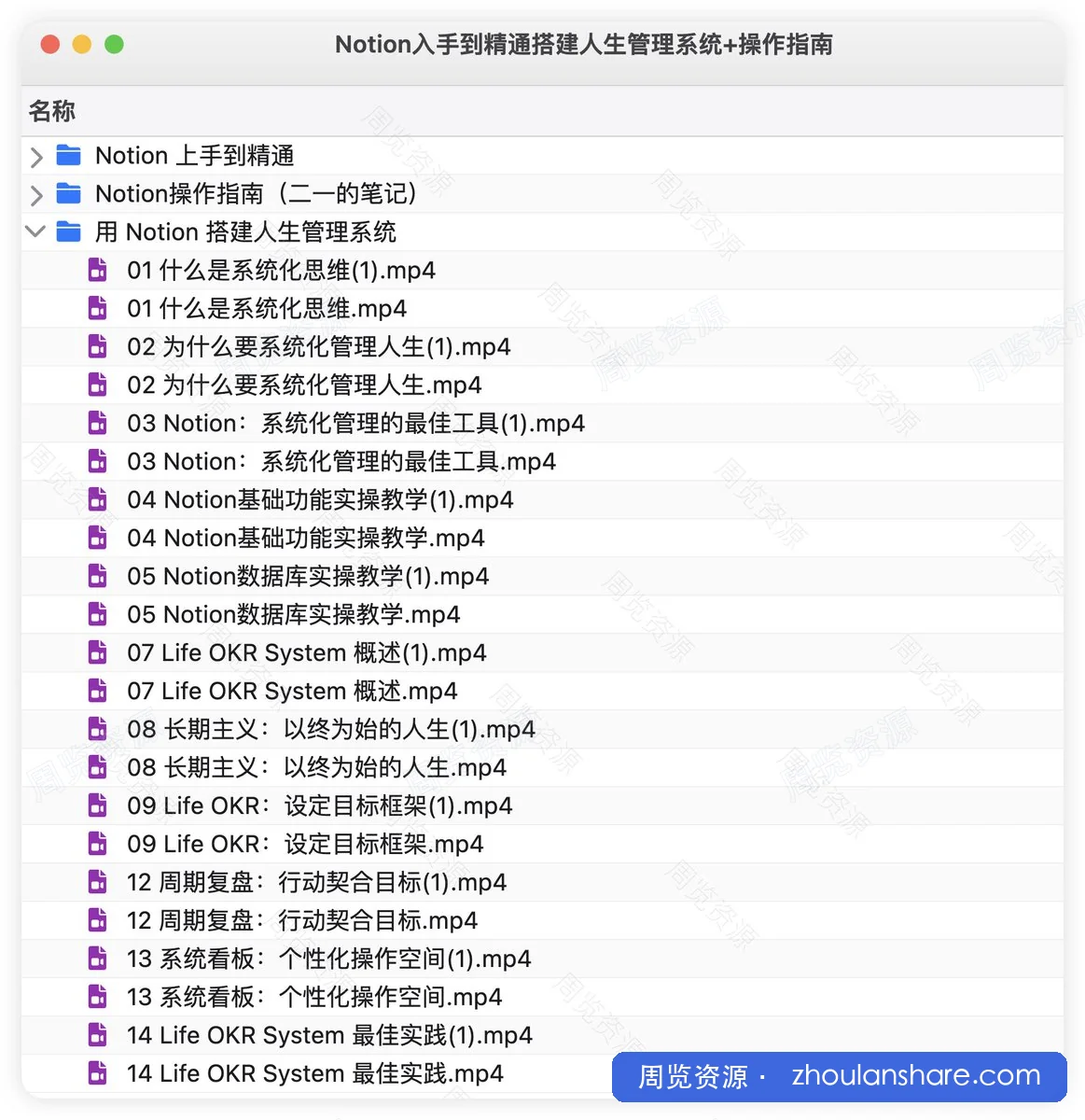The width and height of the screenshot is (1085, 1120).
Task: Click video icon of "07 Life OKR System 概述(1).mp4"
Action: (x=97, y=652)
